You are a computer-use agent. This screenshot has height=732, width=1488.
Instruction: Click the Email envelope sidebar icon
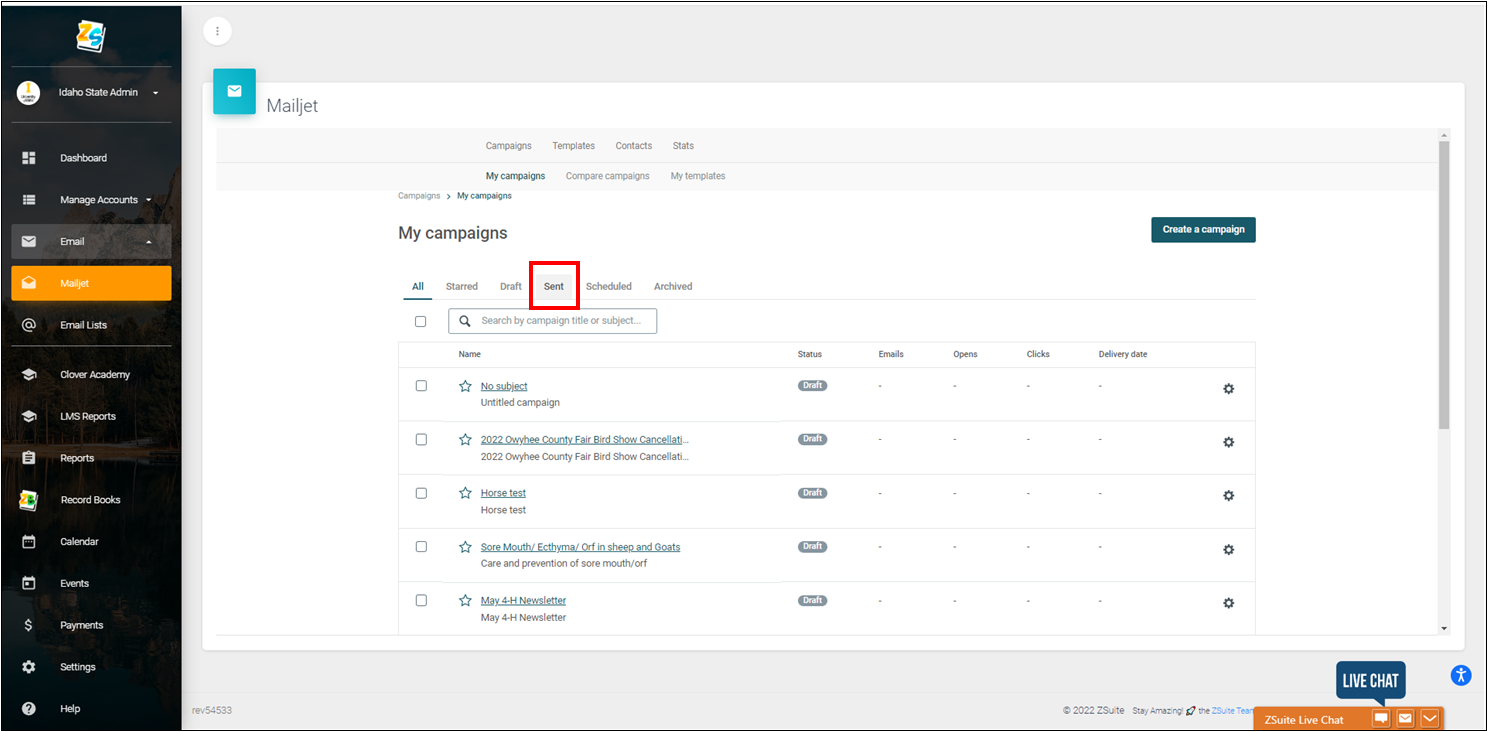coord(29,241)
